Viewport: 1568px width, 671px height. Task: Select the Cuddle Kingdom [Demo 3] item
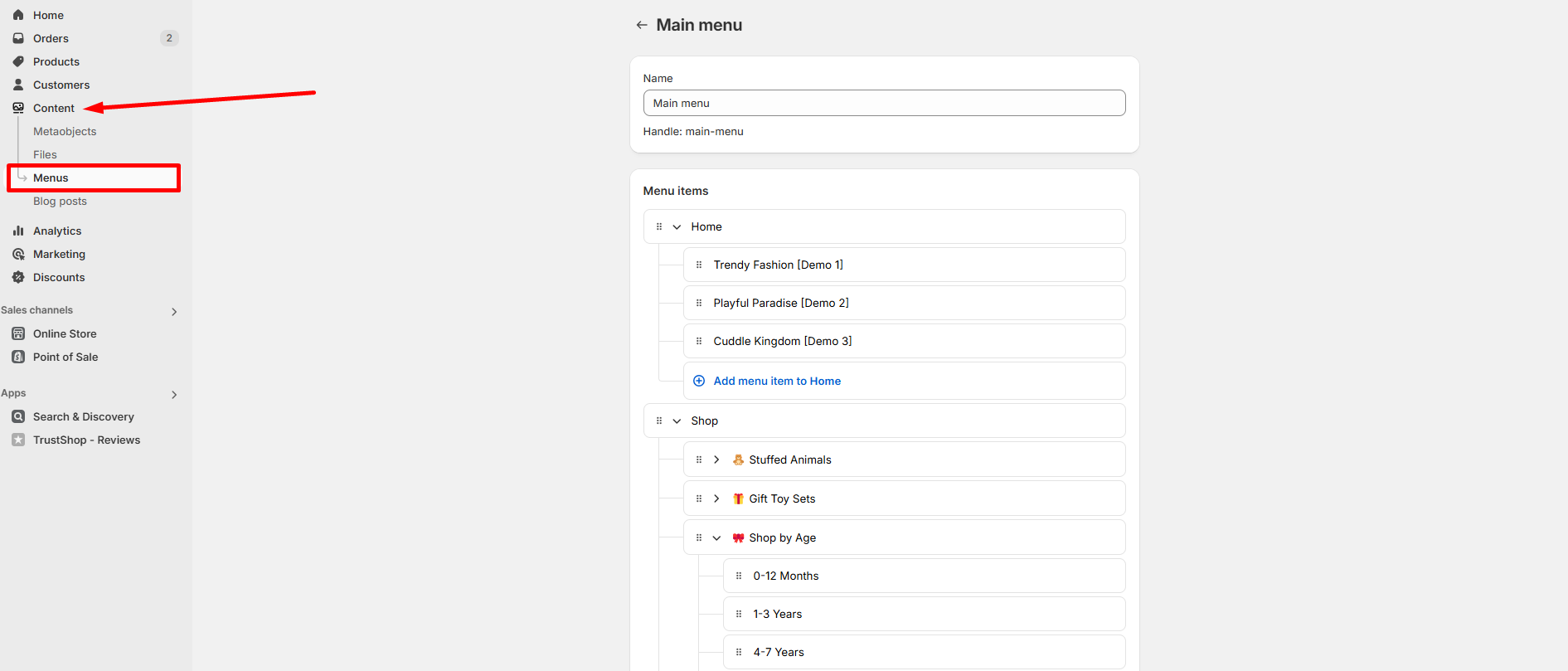point(904,341)
